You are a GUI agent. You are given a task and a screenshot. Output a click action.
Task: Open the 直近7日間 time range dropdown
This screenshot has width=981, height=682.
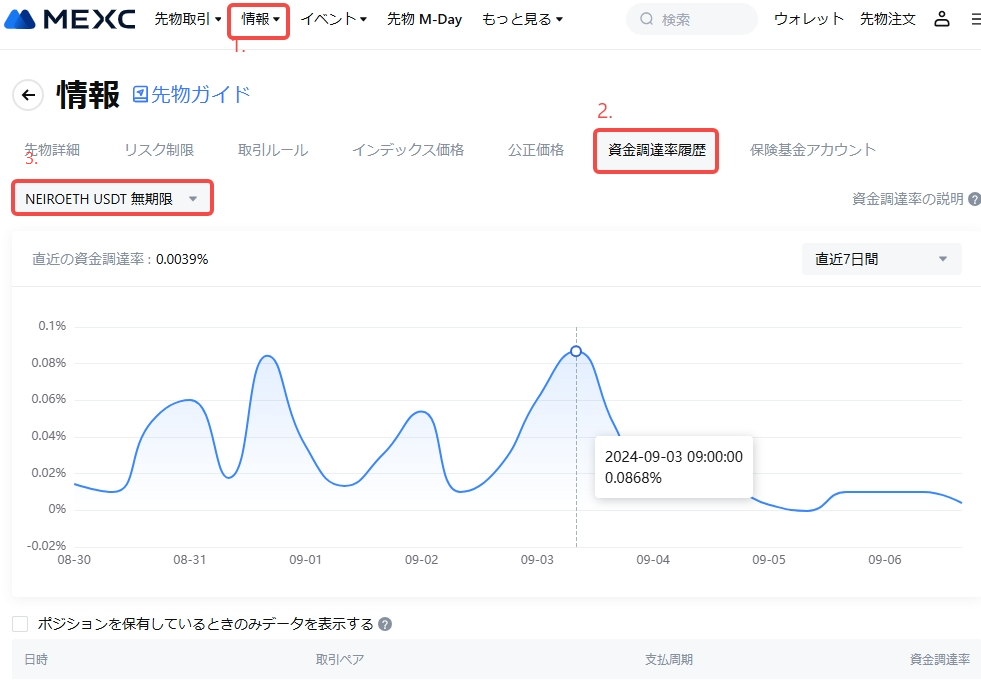click(x=881, y=259)
